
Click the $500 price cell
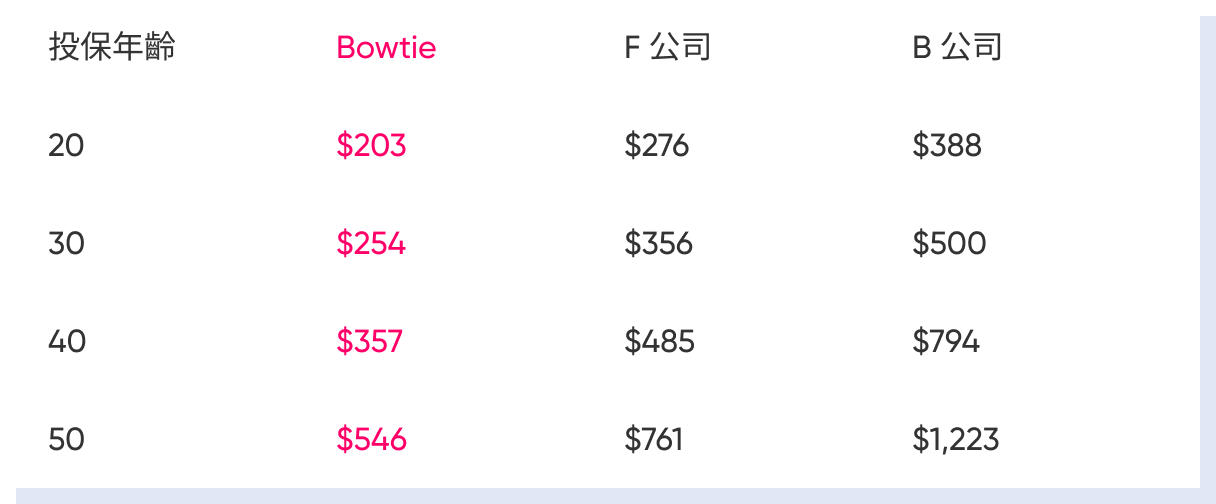pyautogui.click(x=949, y=244)
